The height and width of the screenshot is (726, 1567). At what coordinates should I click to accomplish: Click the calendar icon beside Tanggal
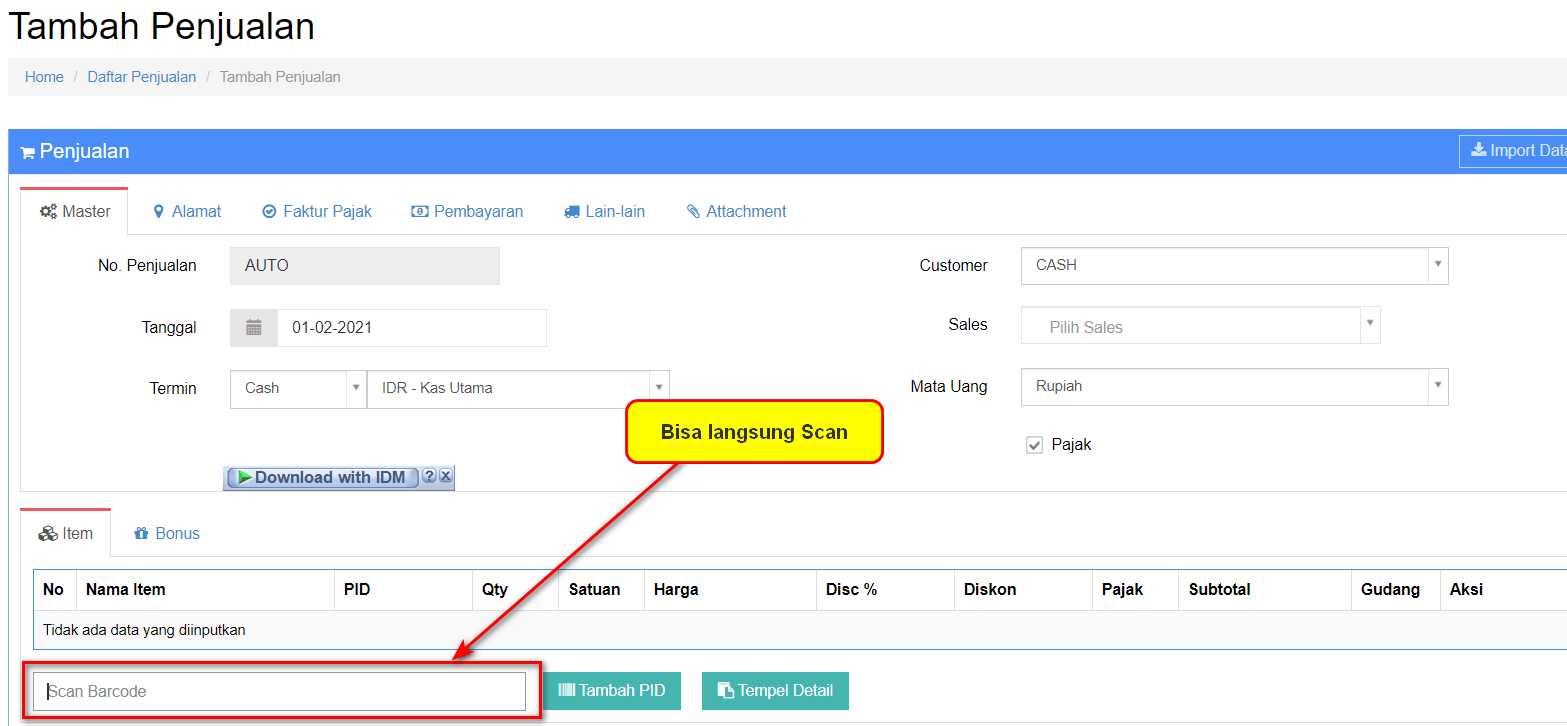[x=254, y=327]
